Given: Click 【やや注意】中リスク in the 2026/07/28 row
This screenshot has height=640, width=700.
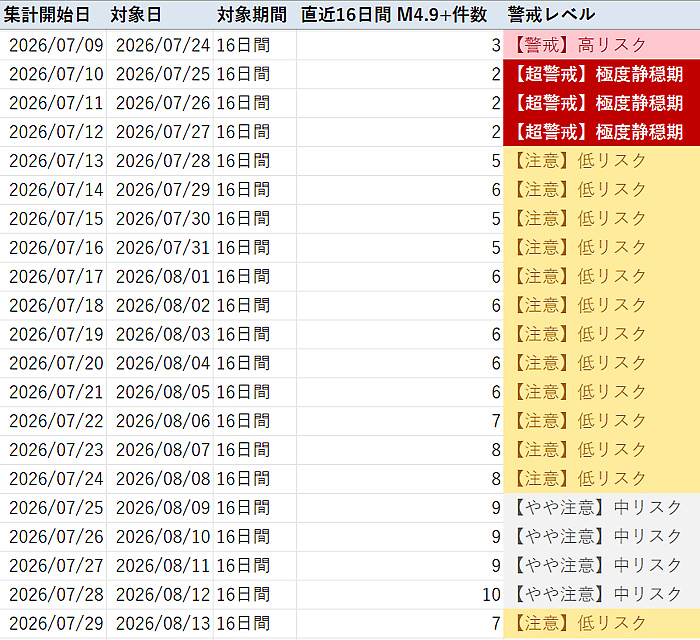Looking at the screenshot, I should click(601, 595).
